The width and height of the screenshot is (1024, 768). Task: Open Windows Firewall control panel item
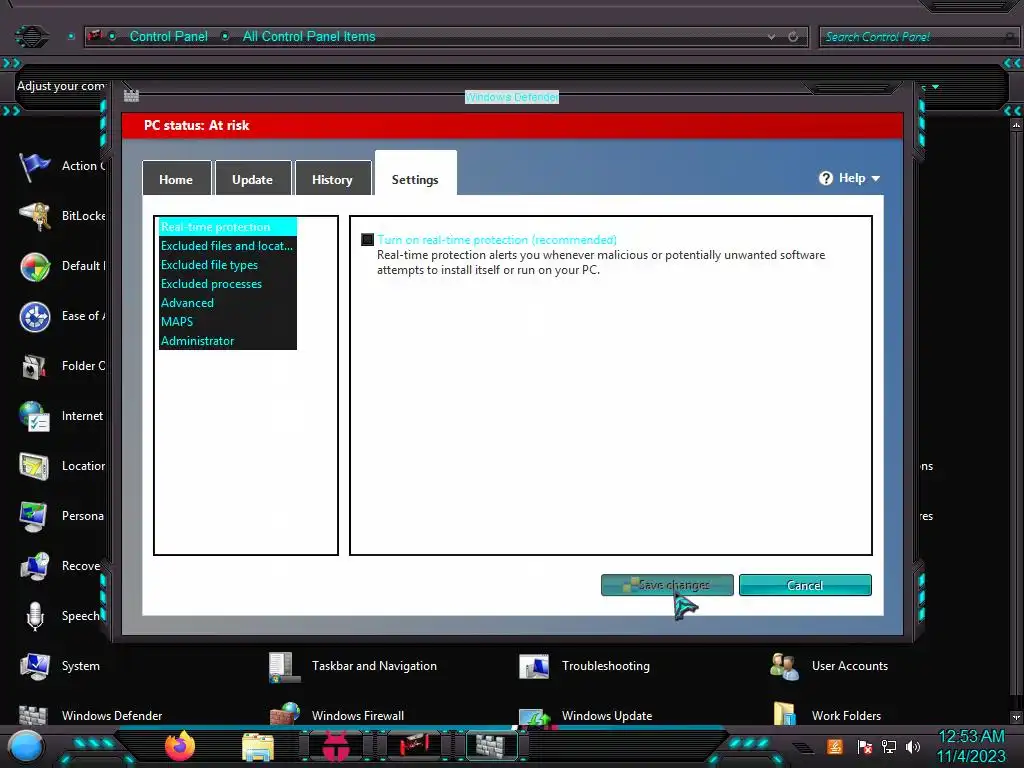[337, 715]
